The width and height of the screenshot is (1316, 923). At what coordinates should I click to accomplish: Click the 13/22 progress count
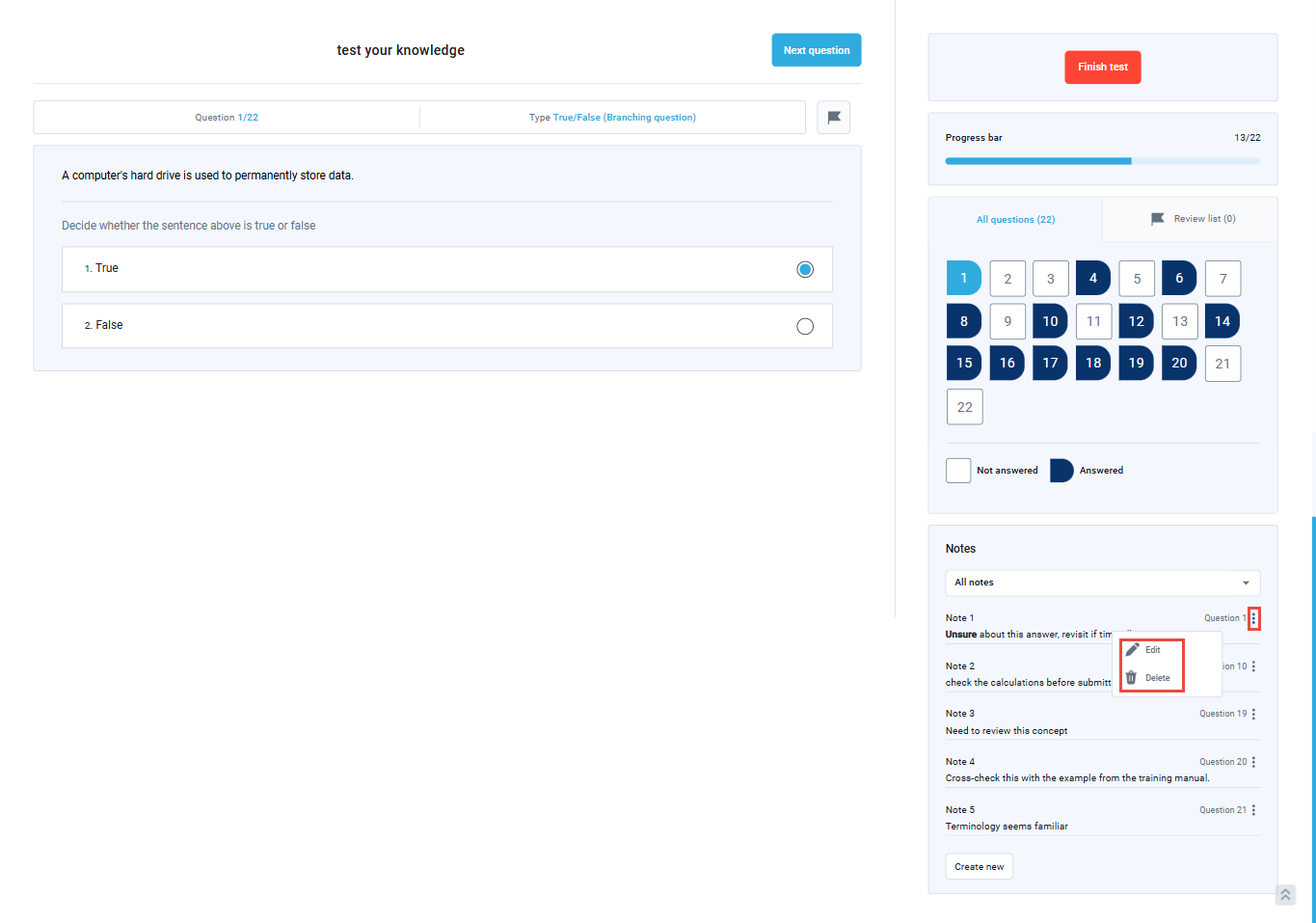pos(1247,138)
